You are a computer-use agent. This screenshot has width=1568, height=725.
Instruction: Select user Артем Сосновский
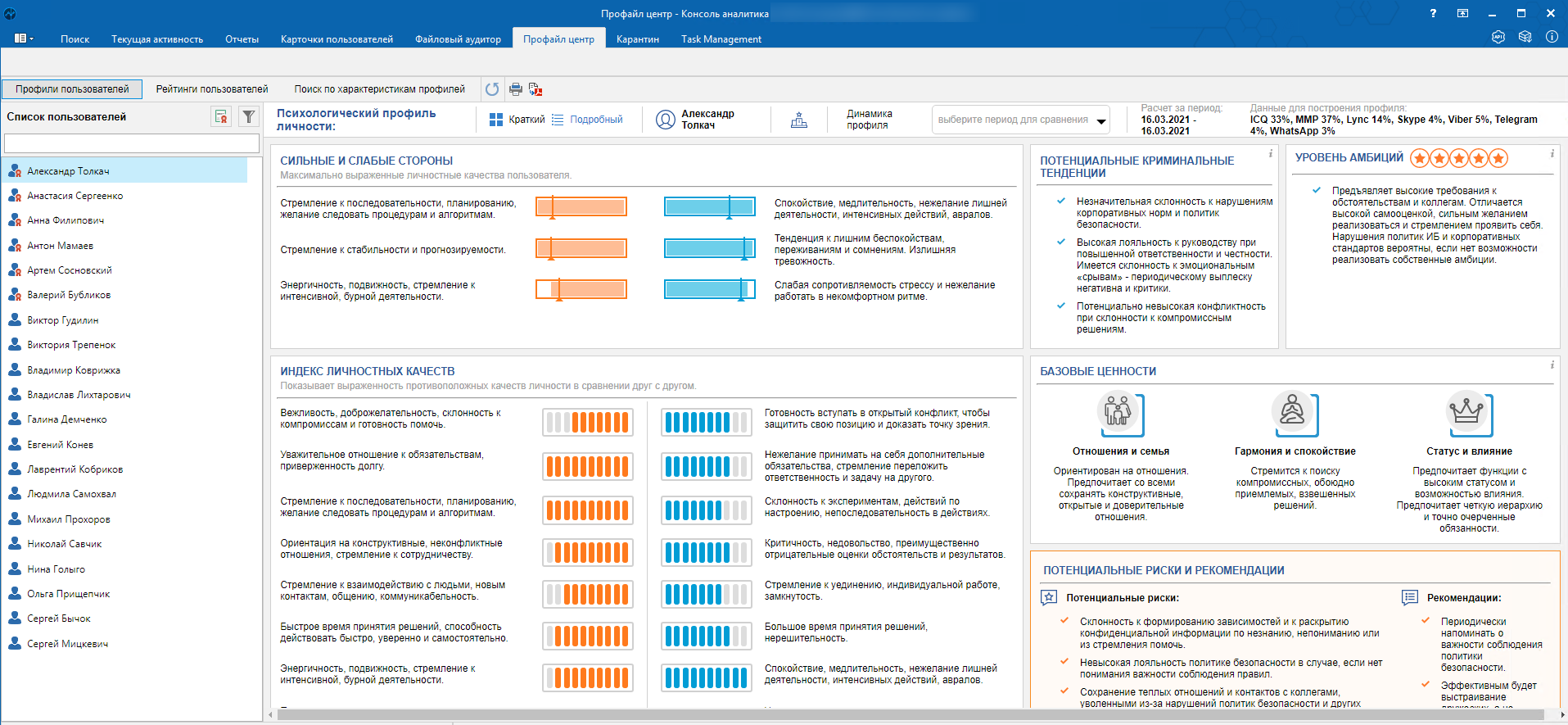coord(124,270)
